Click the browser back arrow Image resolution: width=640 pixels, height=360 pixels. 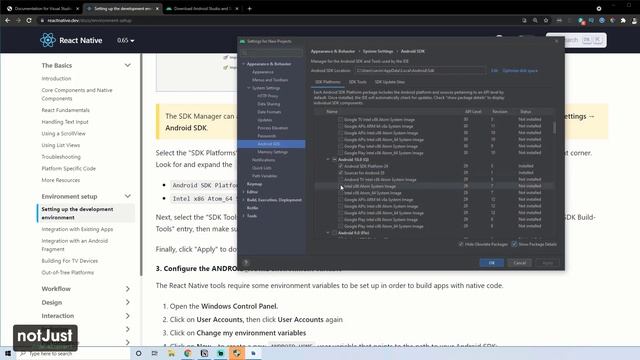click(7, 20)
